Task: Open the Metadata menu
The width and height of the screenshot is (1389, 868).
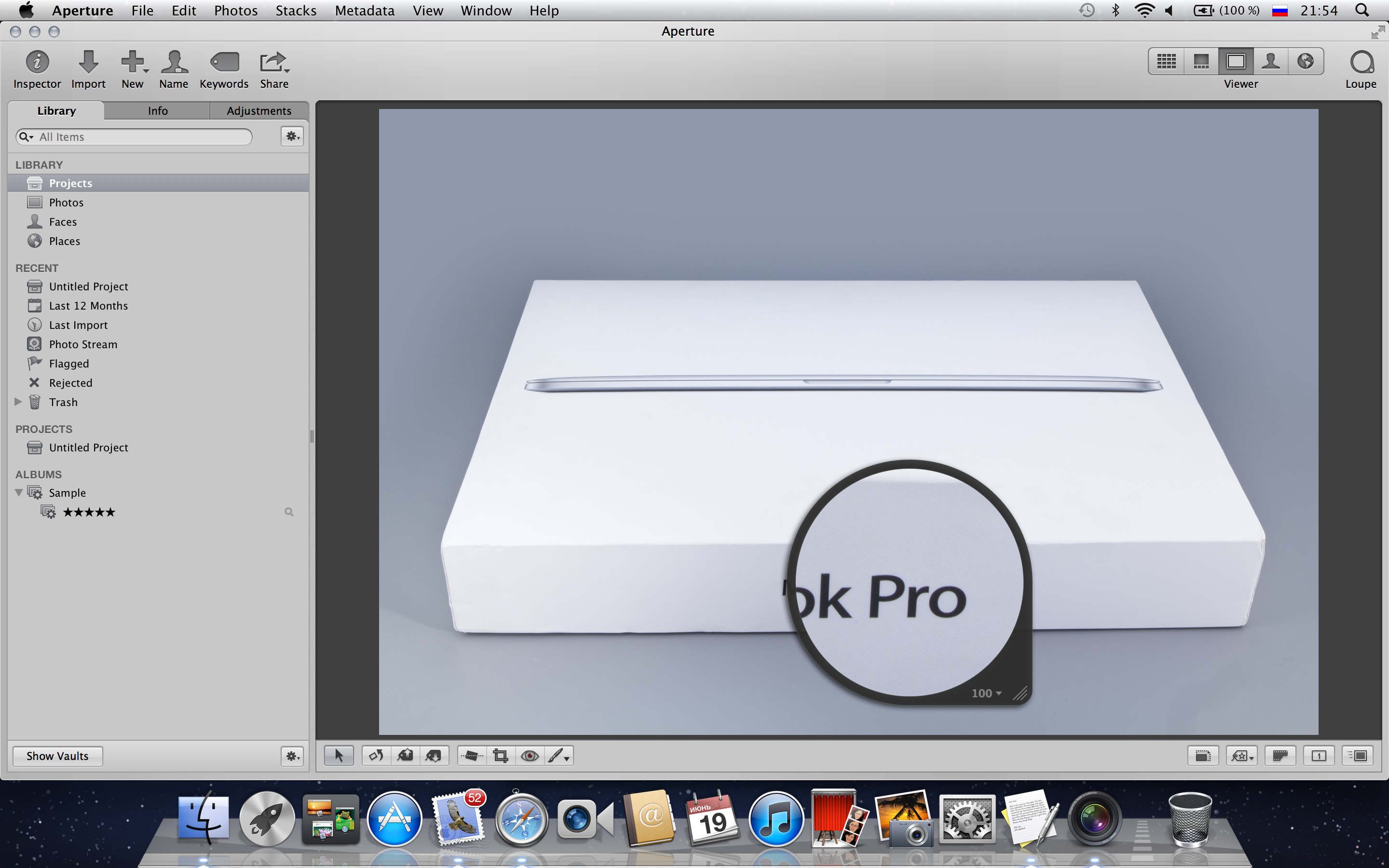Action: 365,10
